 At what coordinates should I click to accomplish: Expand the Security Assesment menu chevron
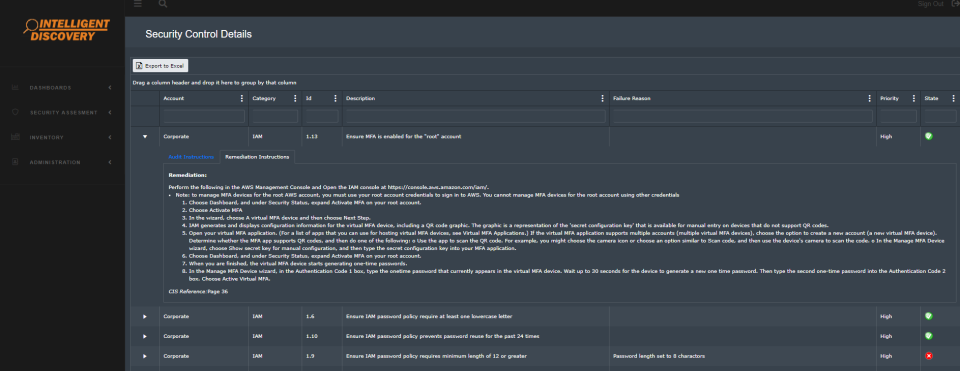110,113
